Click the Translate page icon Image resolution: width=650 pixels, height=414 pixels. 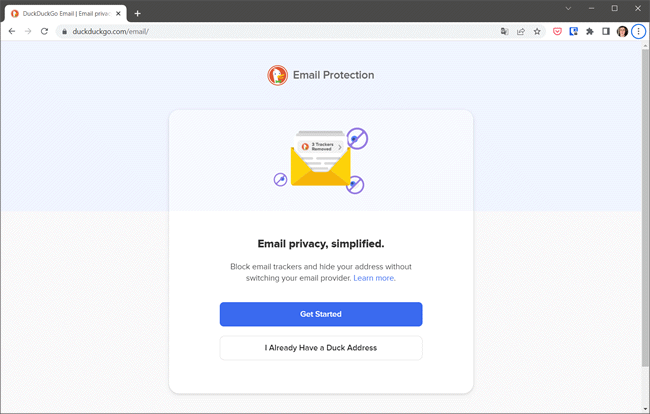(505, 31)
